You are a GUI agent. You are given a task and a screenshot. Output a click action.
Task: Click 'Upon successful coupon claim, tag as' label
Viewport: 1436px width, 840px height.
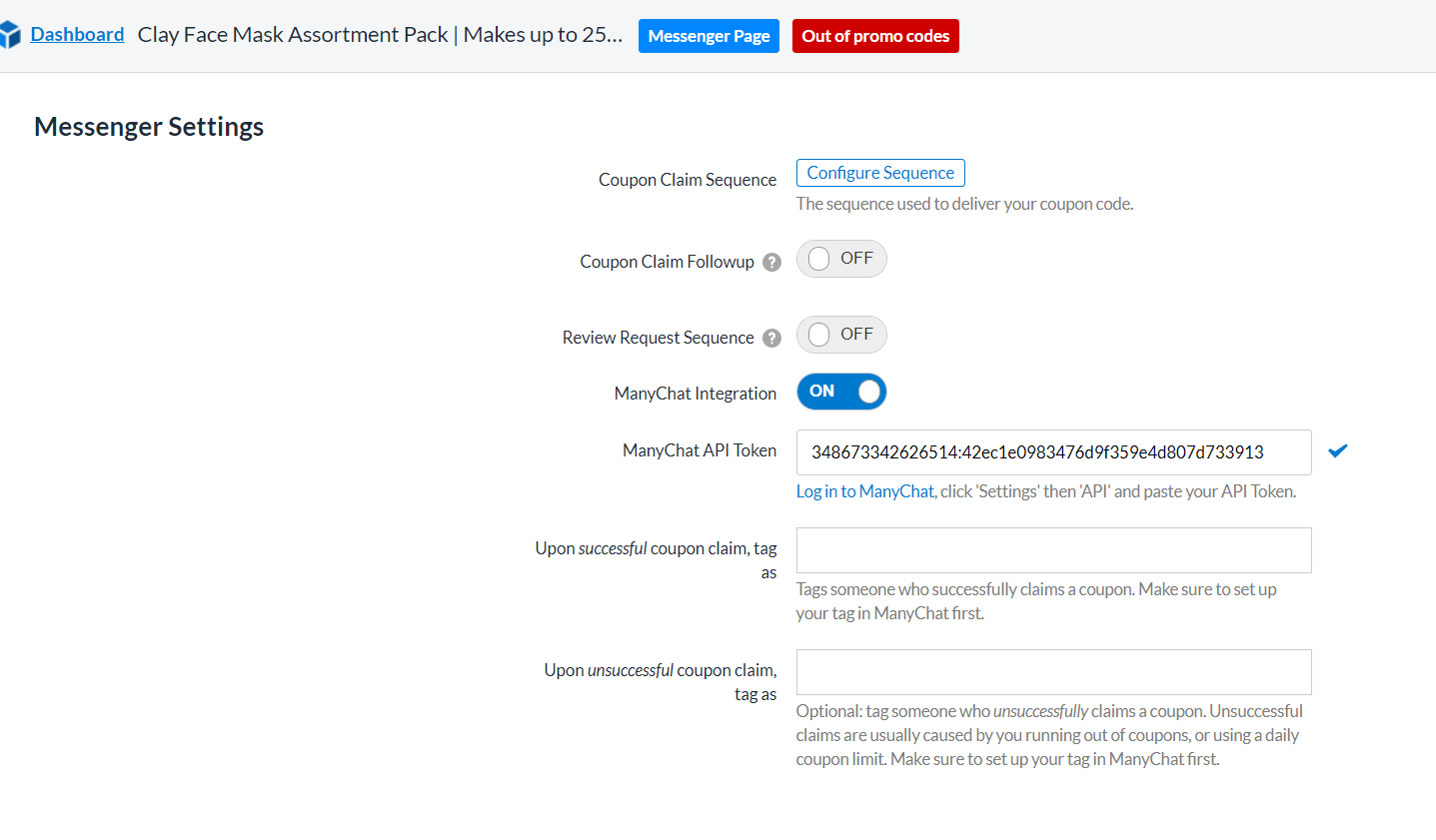click(656, 560)
